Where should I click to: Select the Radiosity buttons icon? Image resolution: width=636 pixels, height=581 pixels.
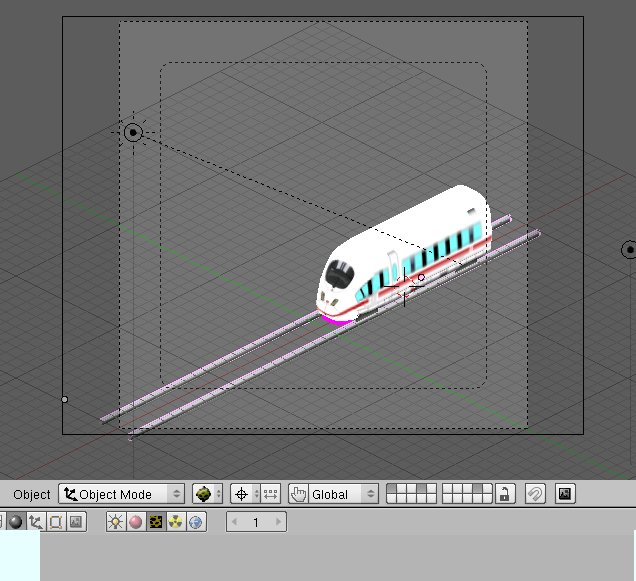[175, 522]
